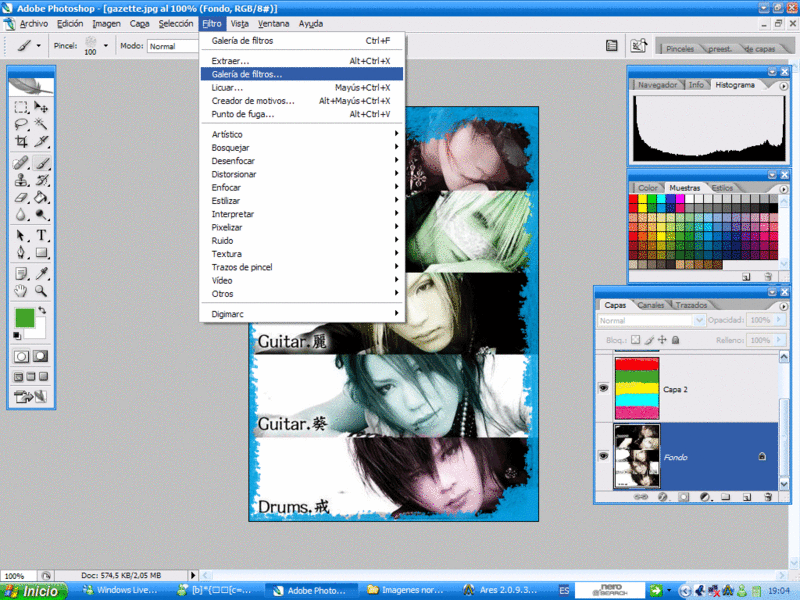Switch to the Estilos tab

tap(722, 188)
